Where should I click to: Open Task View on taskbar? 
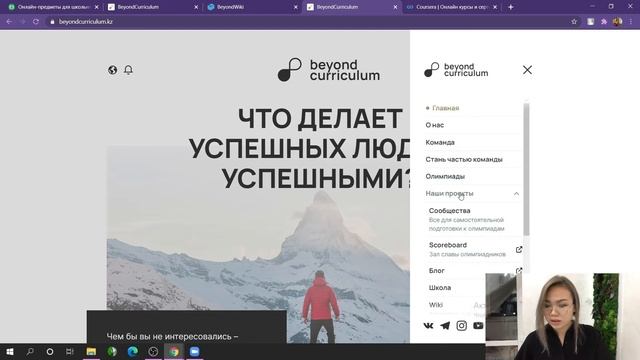[x=70, y=351]
